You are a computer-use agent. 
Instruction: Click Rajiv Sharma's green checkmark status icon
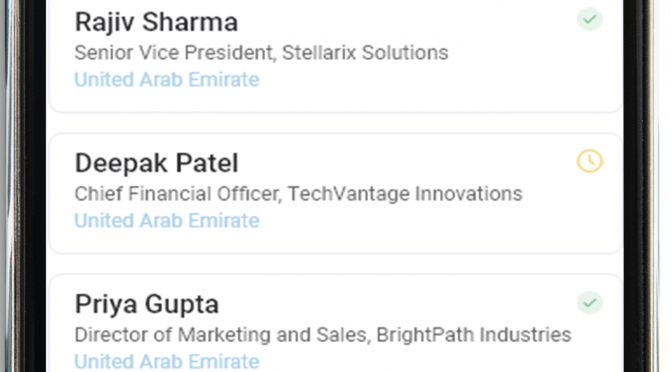[590, 19]
